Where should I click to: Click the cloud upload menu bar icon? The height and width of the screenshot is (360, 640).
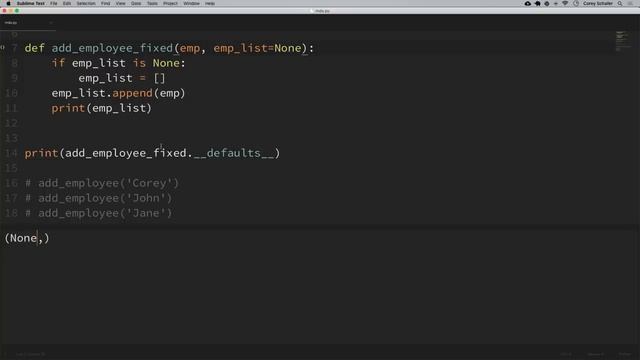528,3
